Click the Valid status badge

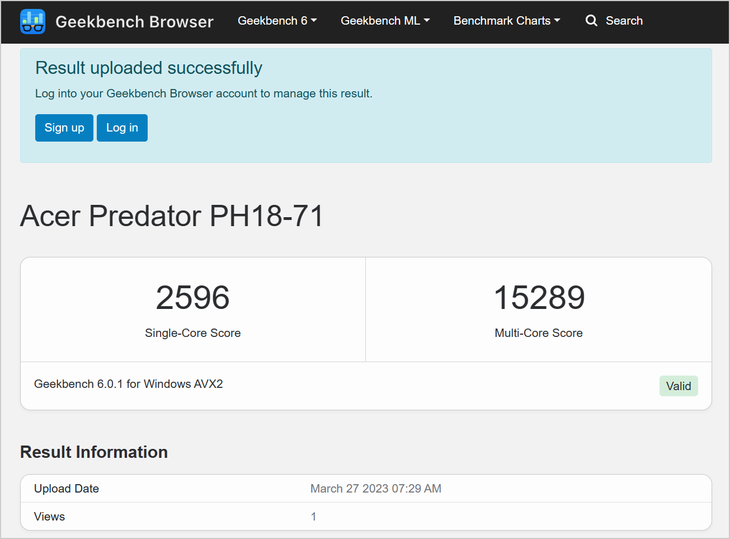tap(678, 386)
